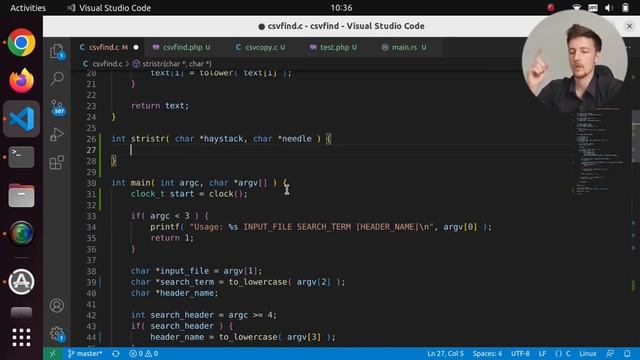The width and height of the screenshot is (640, 360).
Task: Click to_lowercase call on line 39
Action: [x=258, y=282]
